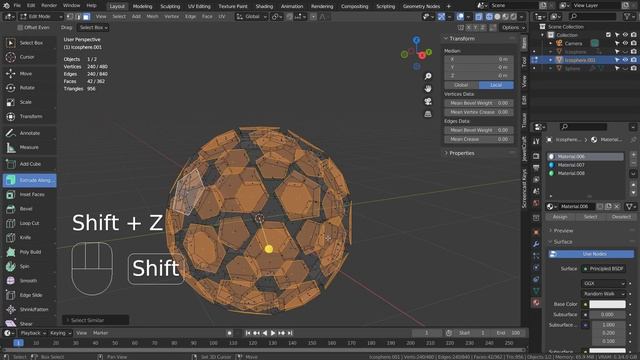This screenshot has height=360, width=640.
Task: Open the Edit Mode dropdown
Action: pos(40,17)
